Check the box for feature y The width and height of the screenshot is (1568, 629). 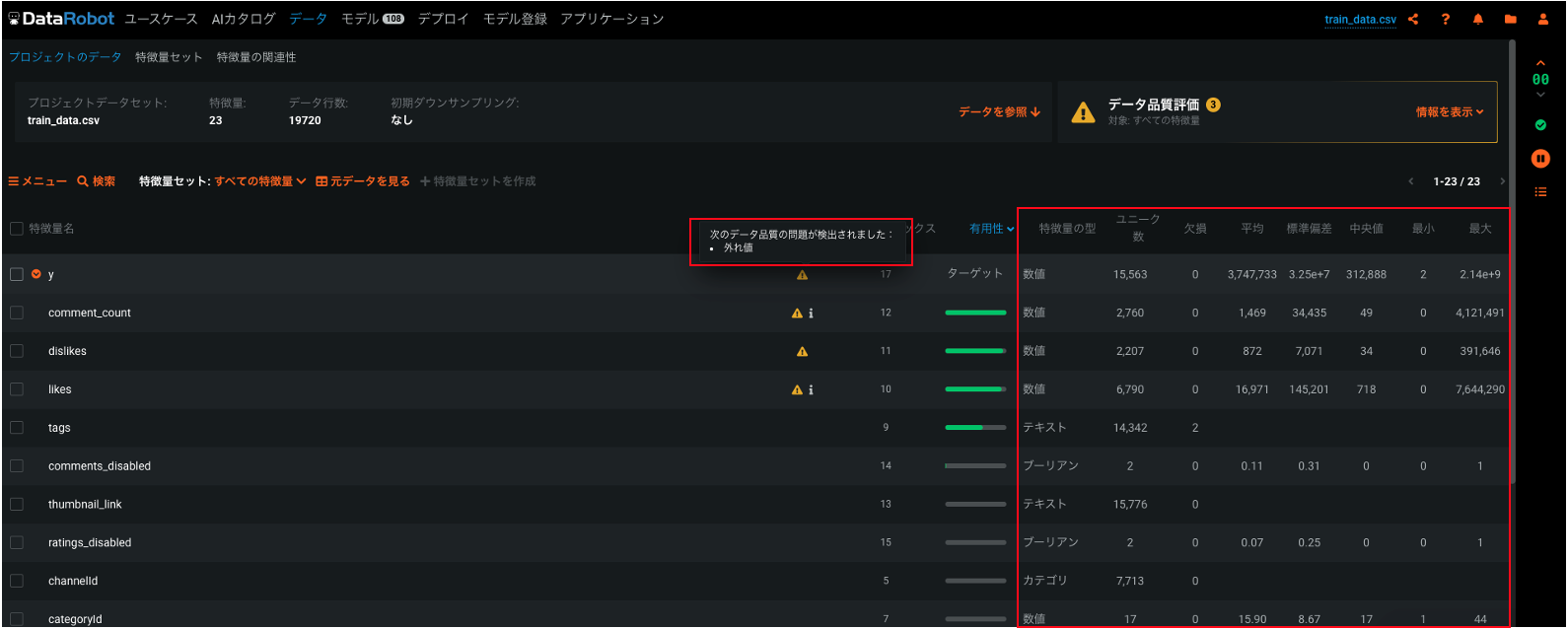(17, 274)
